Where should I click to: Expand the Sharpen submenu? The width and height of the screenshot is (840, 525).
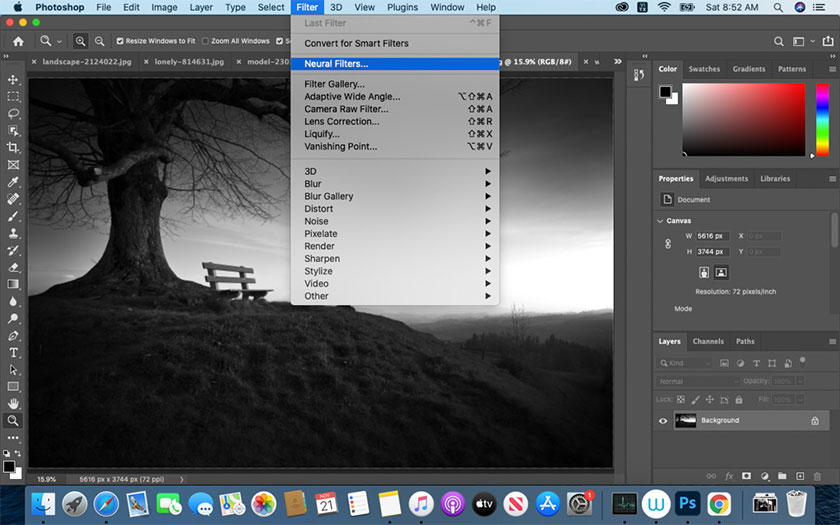[396, 259]
